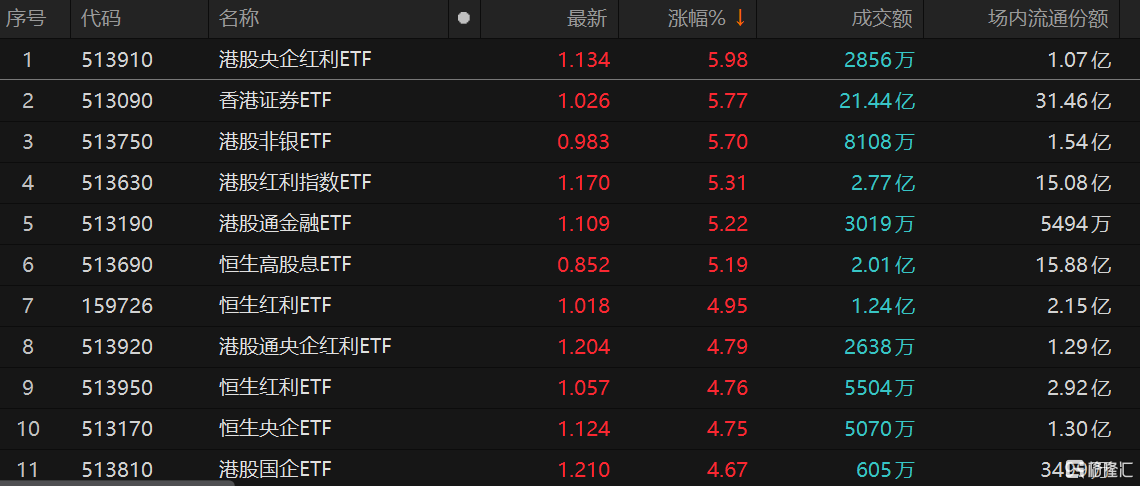Select code 159726 in the table
This screenshot has height=486, width=1140.
pyautogui.click(x=117, y=306)
